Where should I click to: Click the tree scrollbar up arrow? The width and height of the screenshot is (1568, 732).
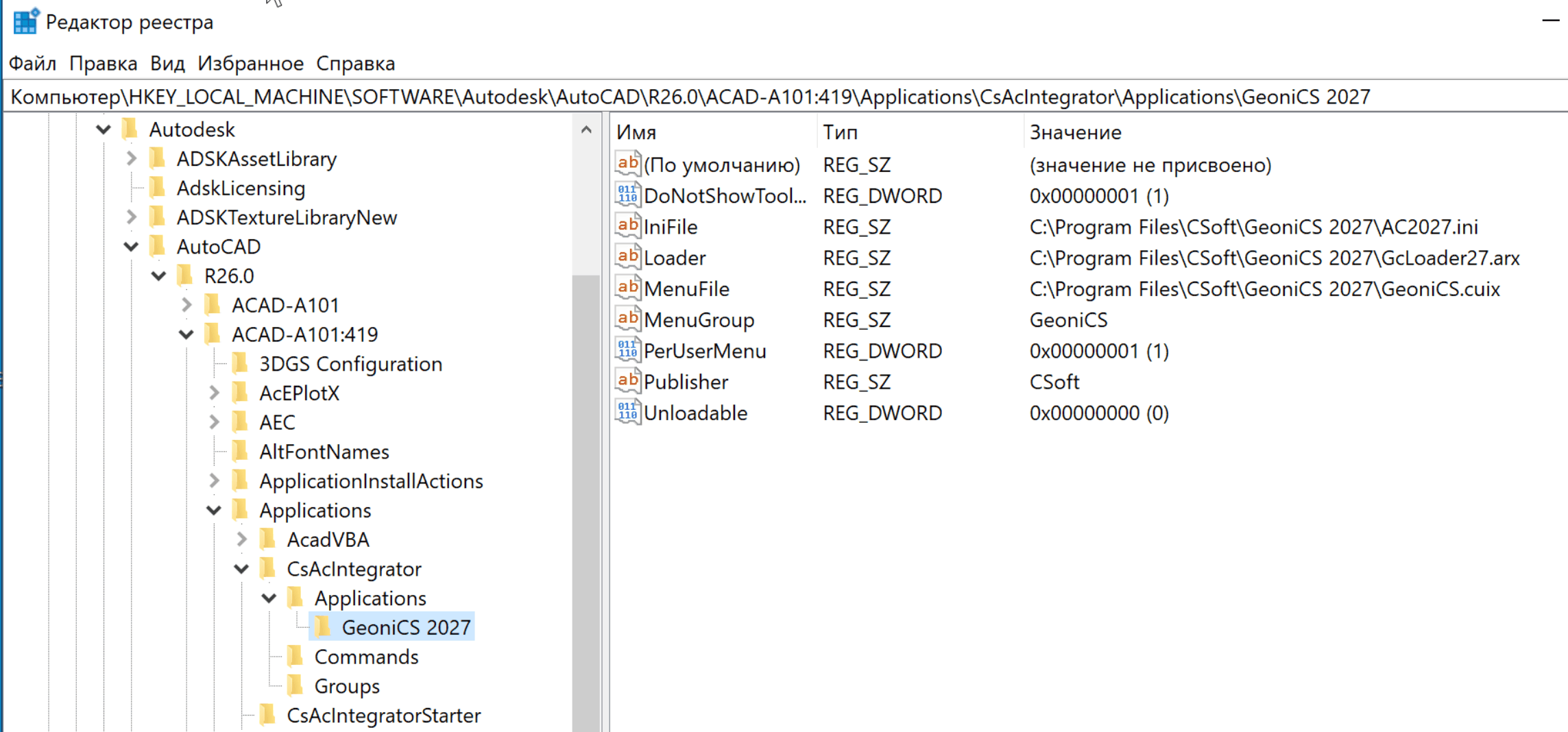tap(586, 129)
